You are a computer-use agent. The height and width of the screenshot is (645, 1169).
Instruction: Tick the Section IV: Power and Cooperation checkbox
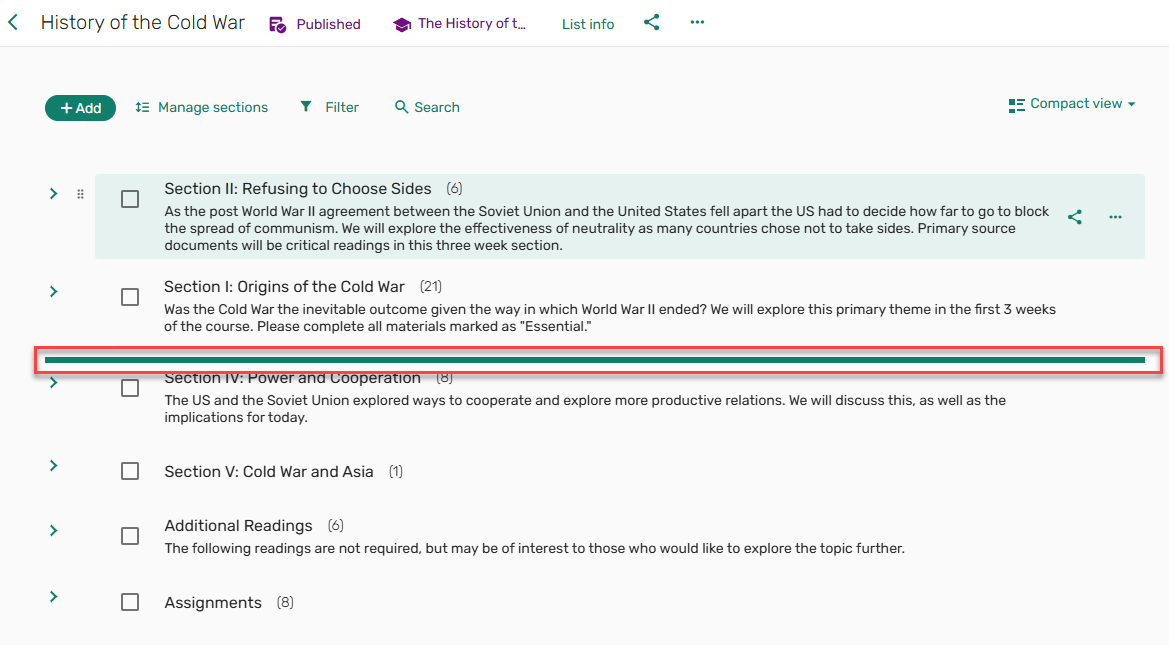click(130, 388)
